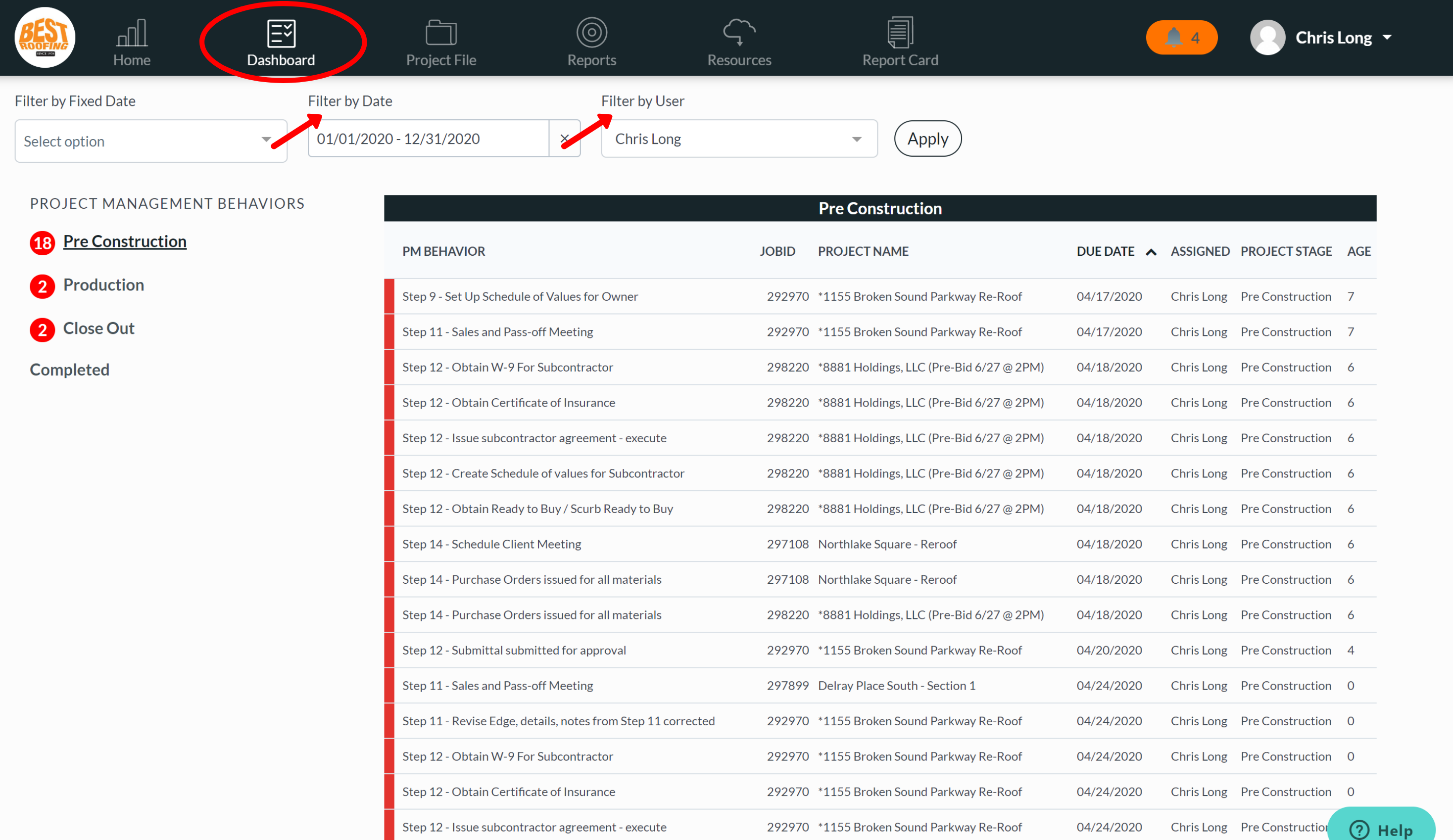The height and width of the screenshot is (840, 1453).
Task: Open Close Out behaviors link
Action: pyautogui.click(x=98, y=328)
